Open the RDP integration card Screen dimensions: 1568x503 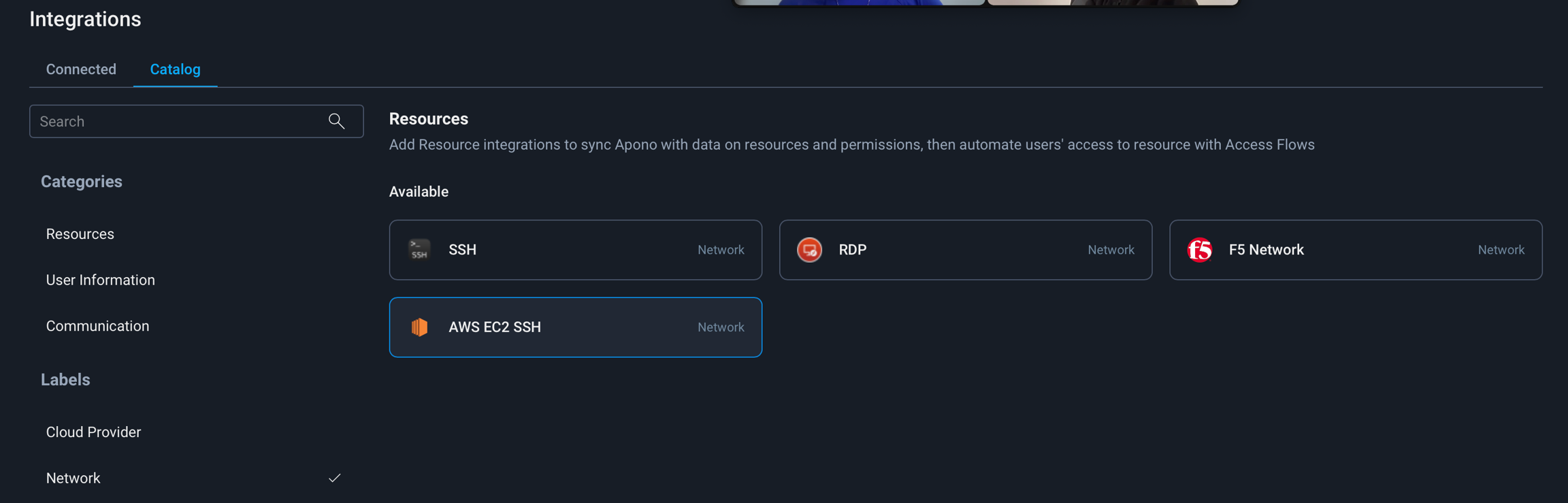pyautogui.click(x=965, y=250)
